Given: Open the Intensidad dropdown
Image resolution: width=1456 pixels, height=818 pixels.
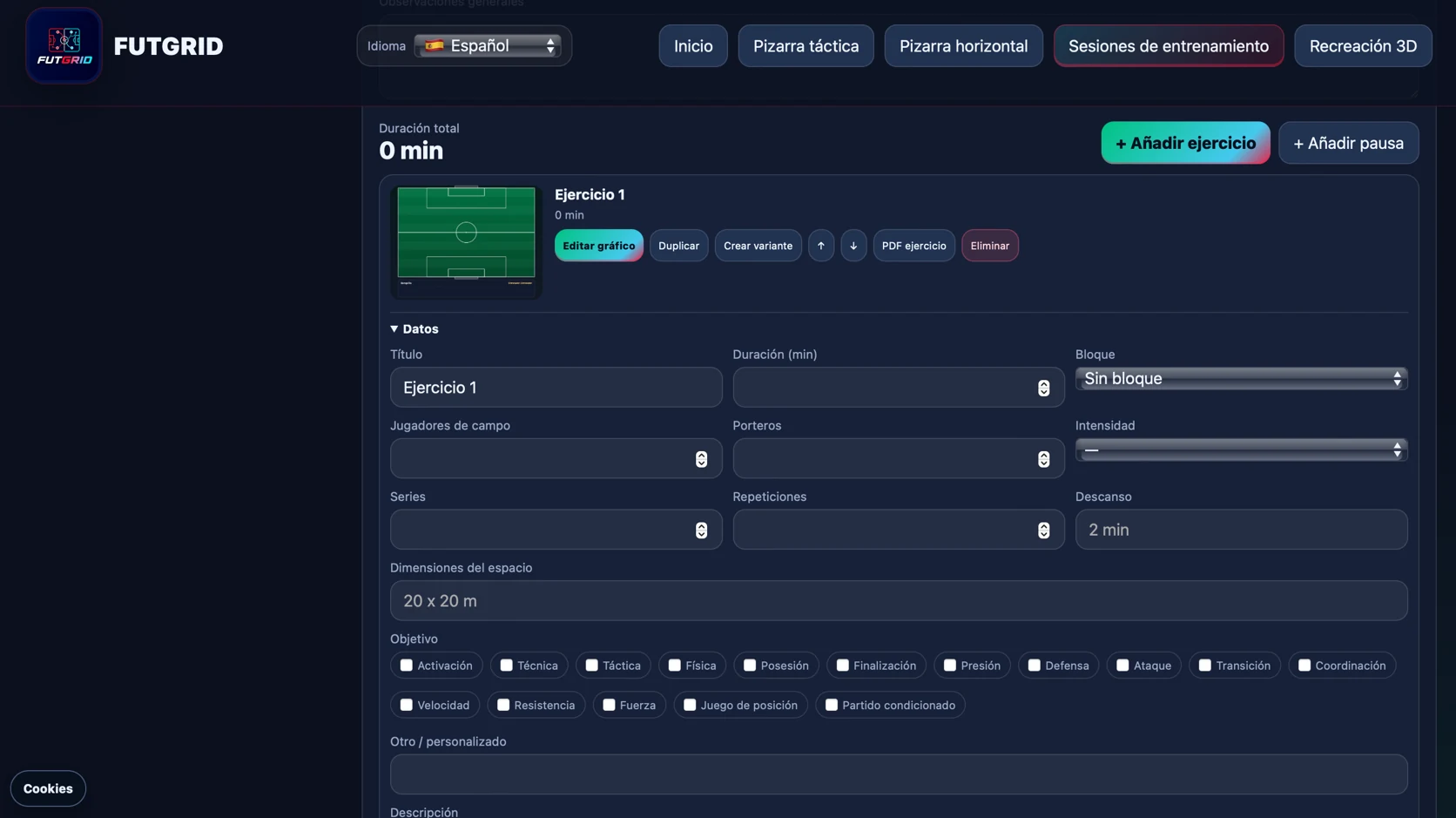Looking at the screenshot, I should point(1241,450).
